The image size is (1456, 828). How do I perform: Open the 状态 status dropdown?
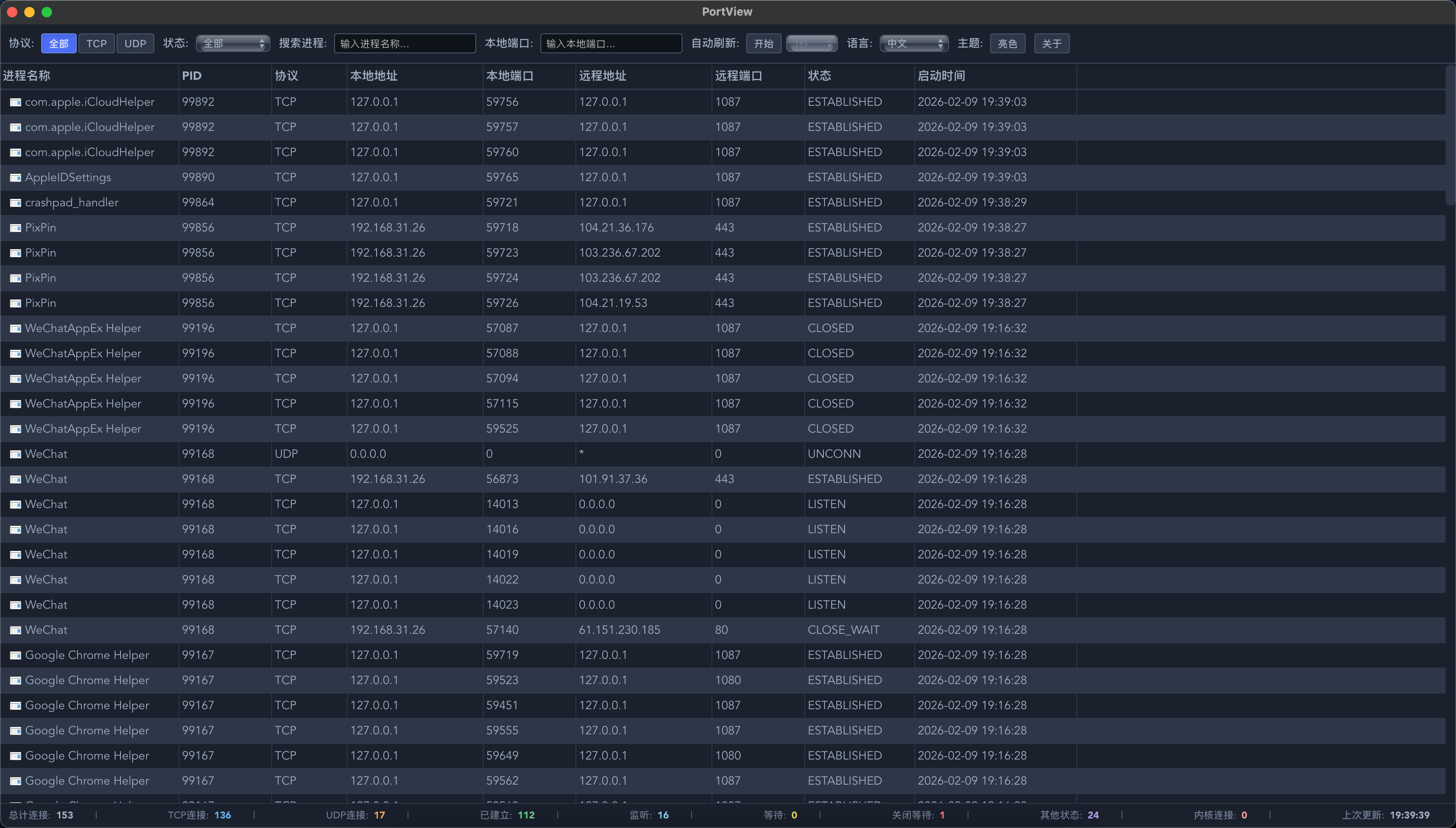pyautogui.click(x=232, y=43)
